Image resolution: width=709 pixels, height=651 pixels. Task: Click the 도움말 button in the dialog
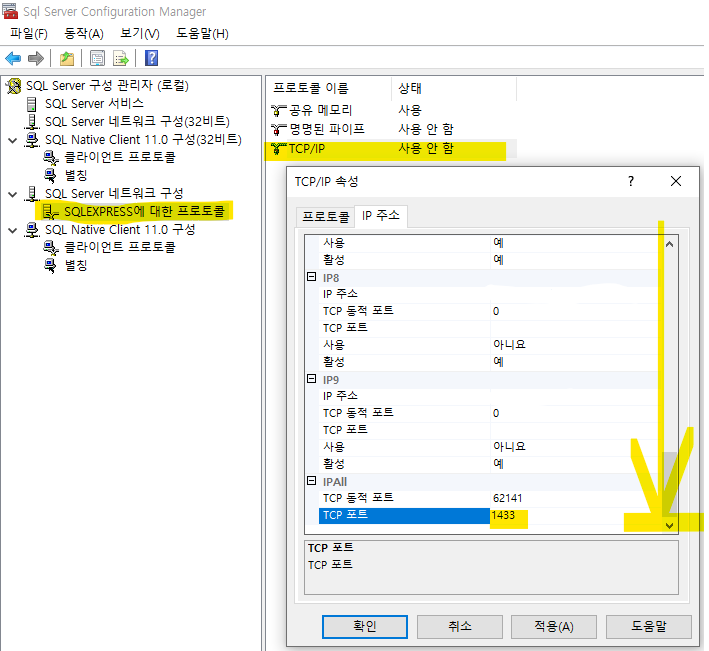648,627
